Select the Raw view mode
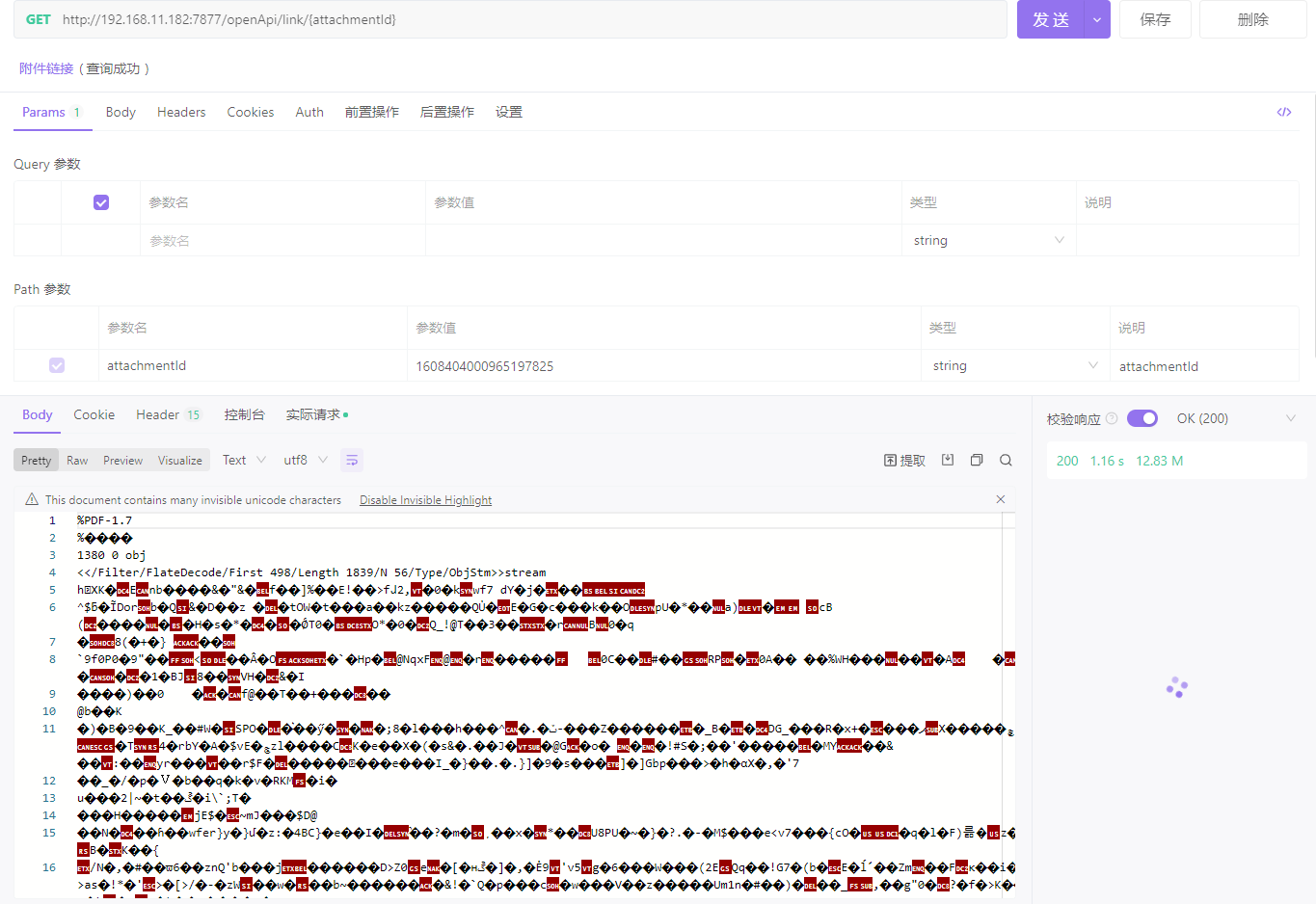Screen dimensions: 1316x904 tap(77, 460)
